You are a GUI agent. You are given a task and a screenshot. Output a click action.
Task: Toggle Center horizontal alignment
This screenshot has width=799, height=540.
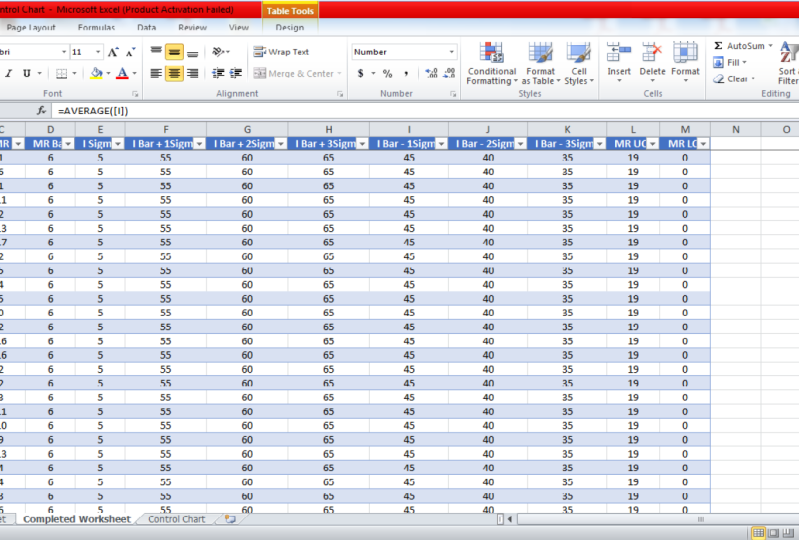click(x=174, y=73)
